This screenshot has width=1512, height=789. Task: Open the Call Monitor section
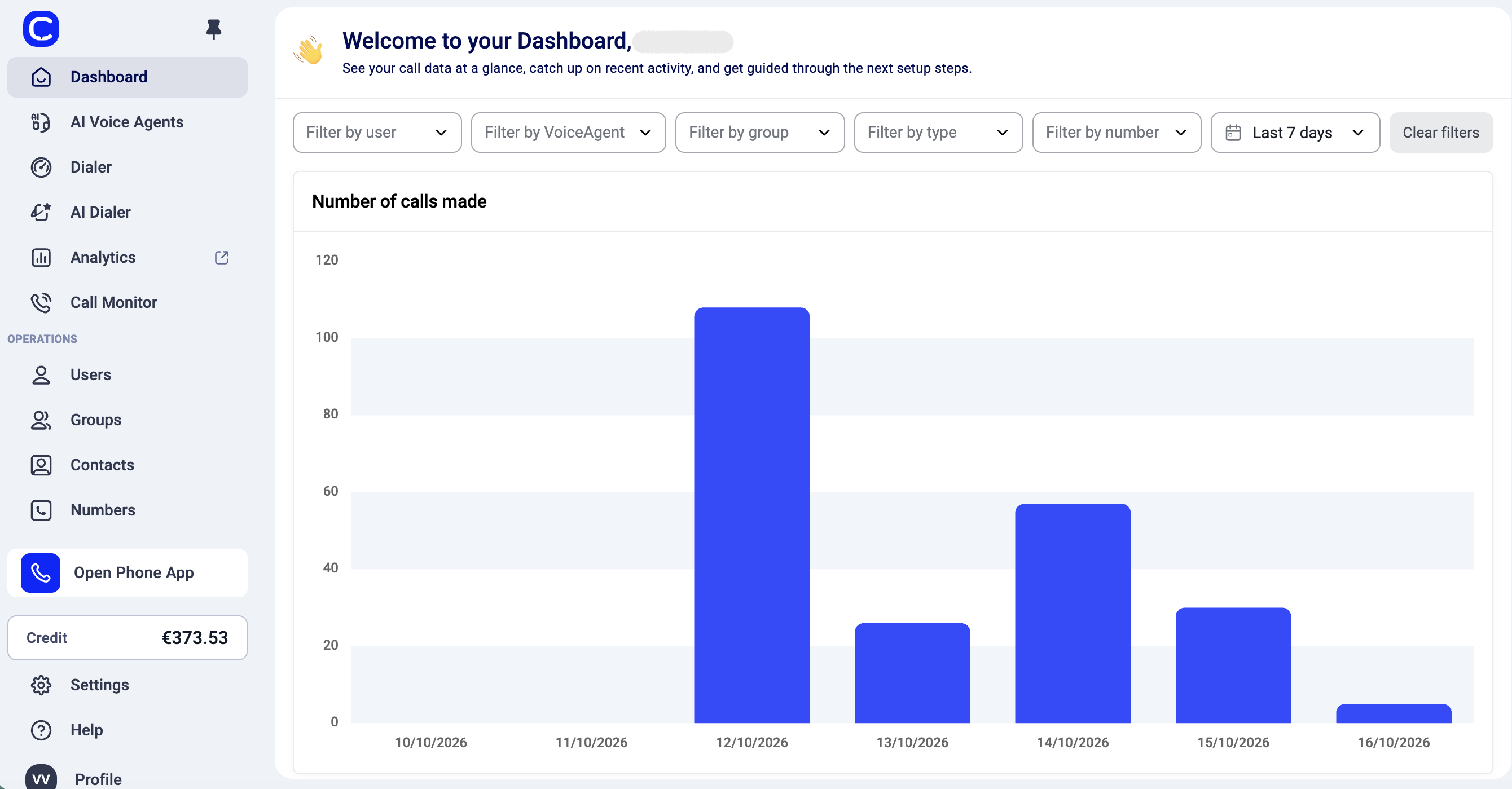[x=128, y=303]
